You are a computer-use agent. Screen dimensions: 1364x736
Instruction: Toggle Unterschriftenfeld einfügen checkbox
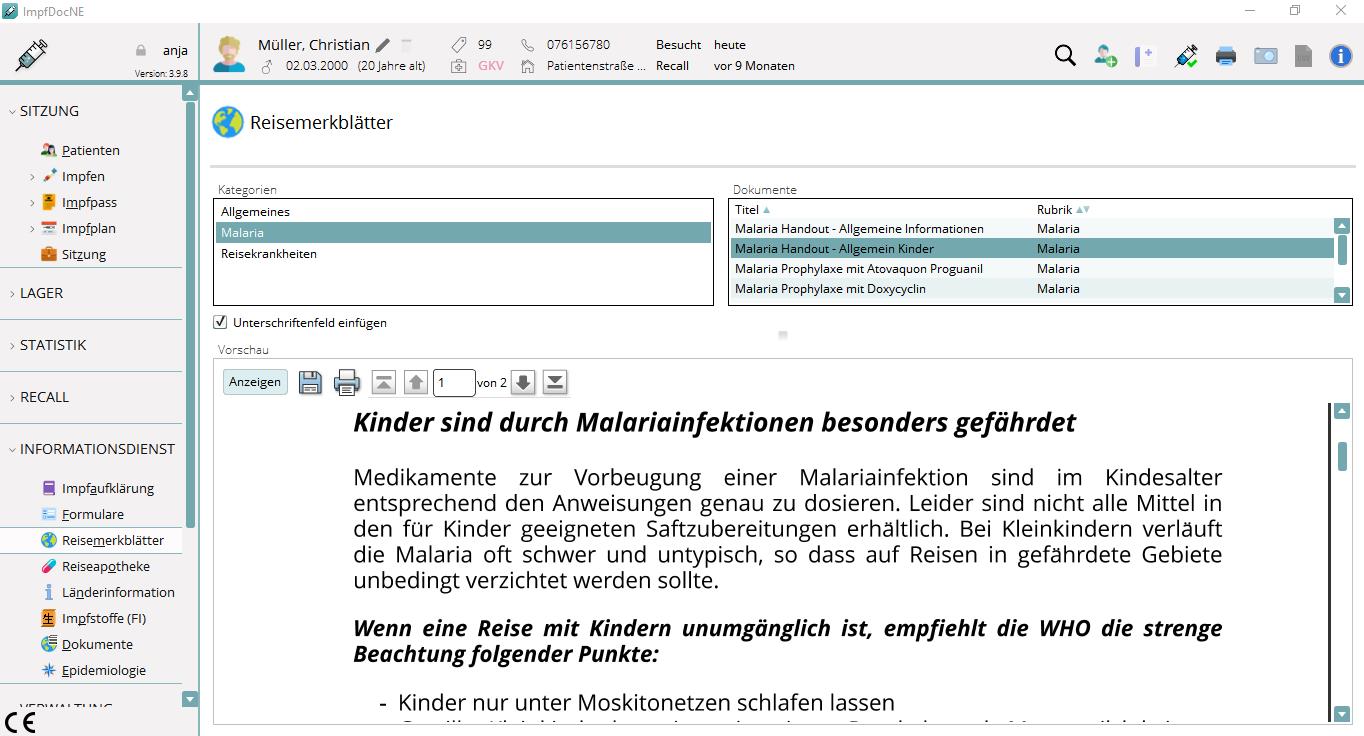(221, 323)
